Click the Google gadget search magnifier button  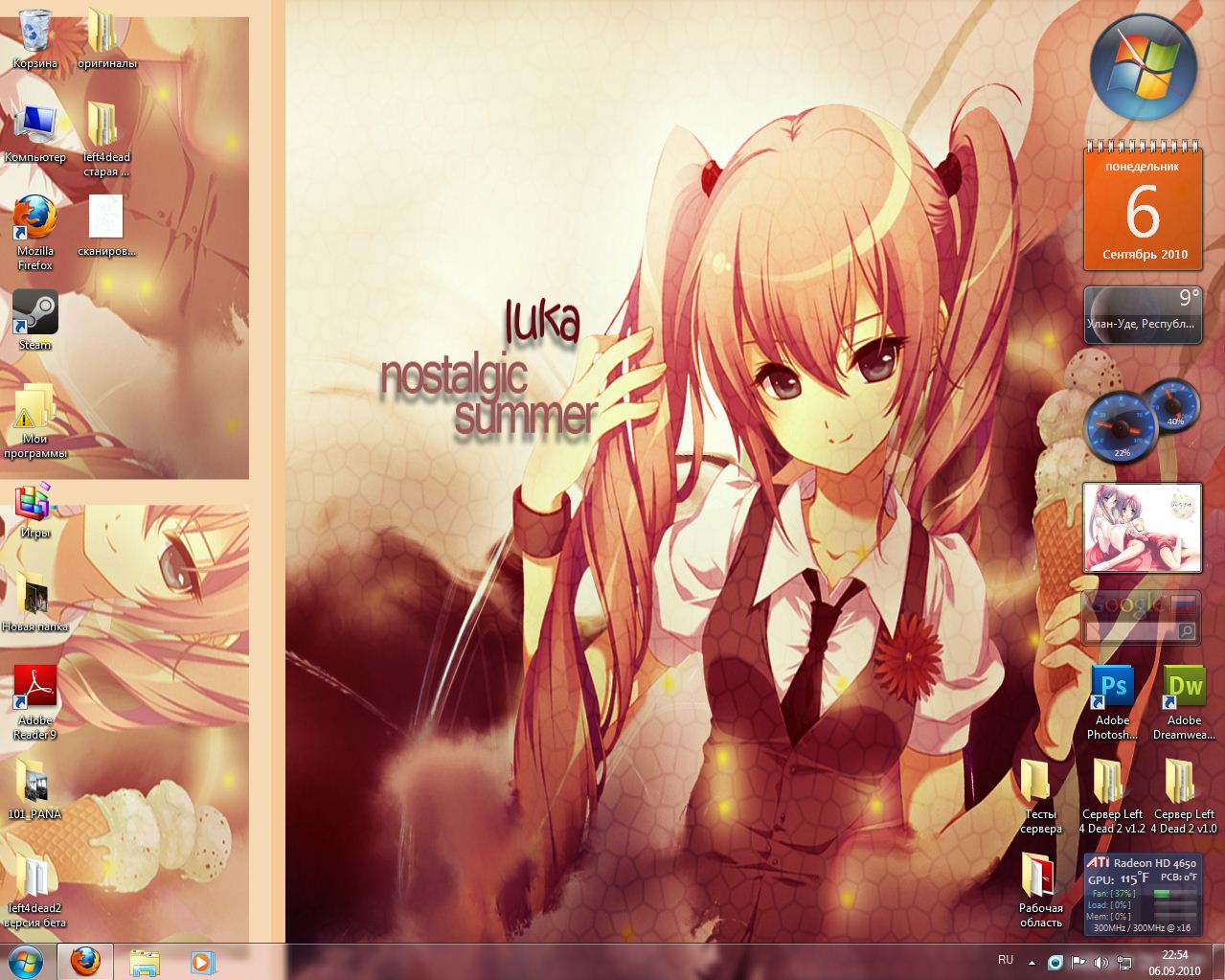[x=1187, y=631]
